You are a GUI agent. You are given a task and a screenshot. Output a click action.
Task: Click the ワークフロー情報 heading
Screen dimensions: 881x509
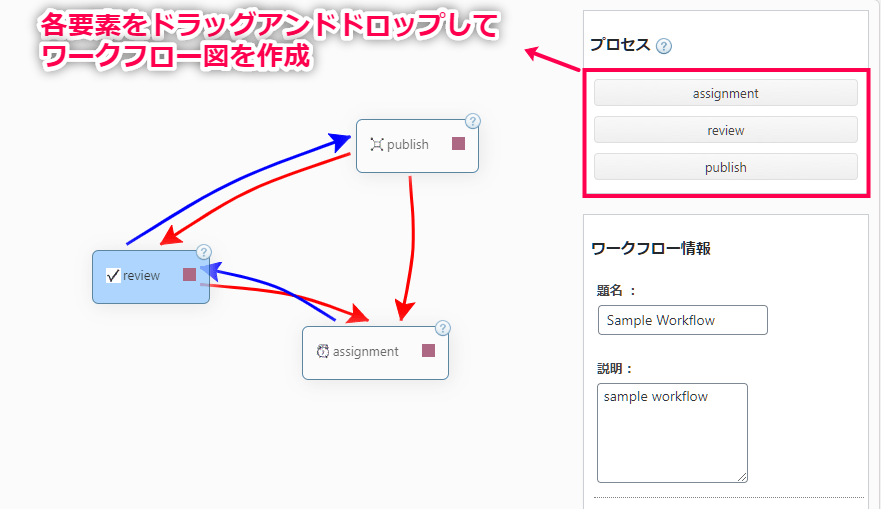(651, 248)
